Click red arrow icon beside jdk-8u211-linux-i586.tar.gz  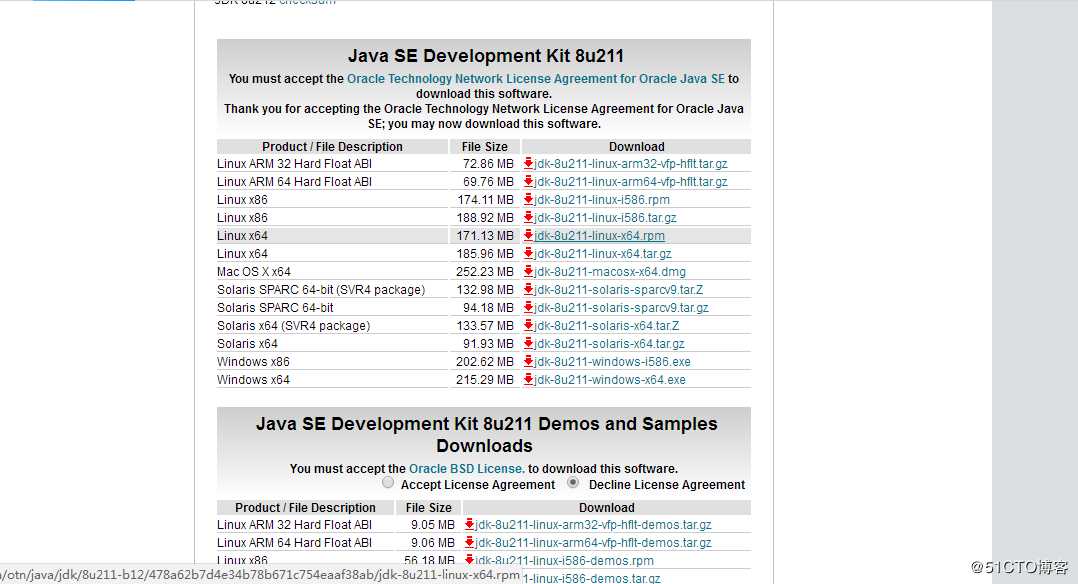pyautogui.click(x=528, y=217)
